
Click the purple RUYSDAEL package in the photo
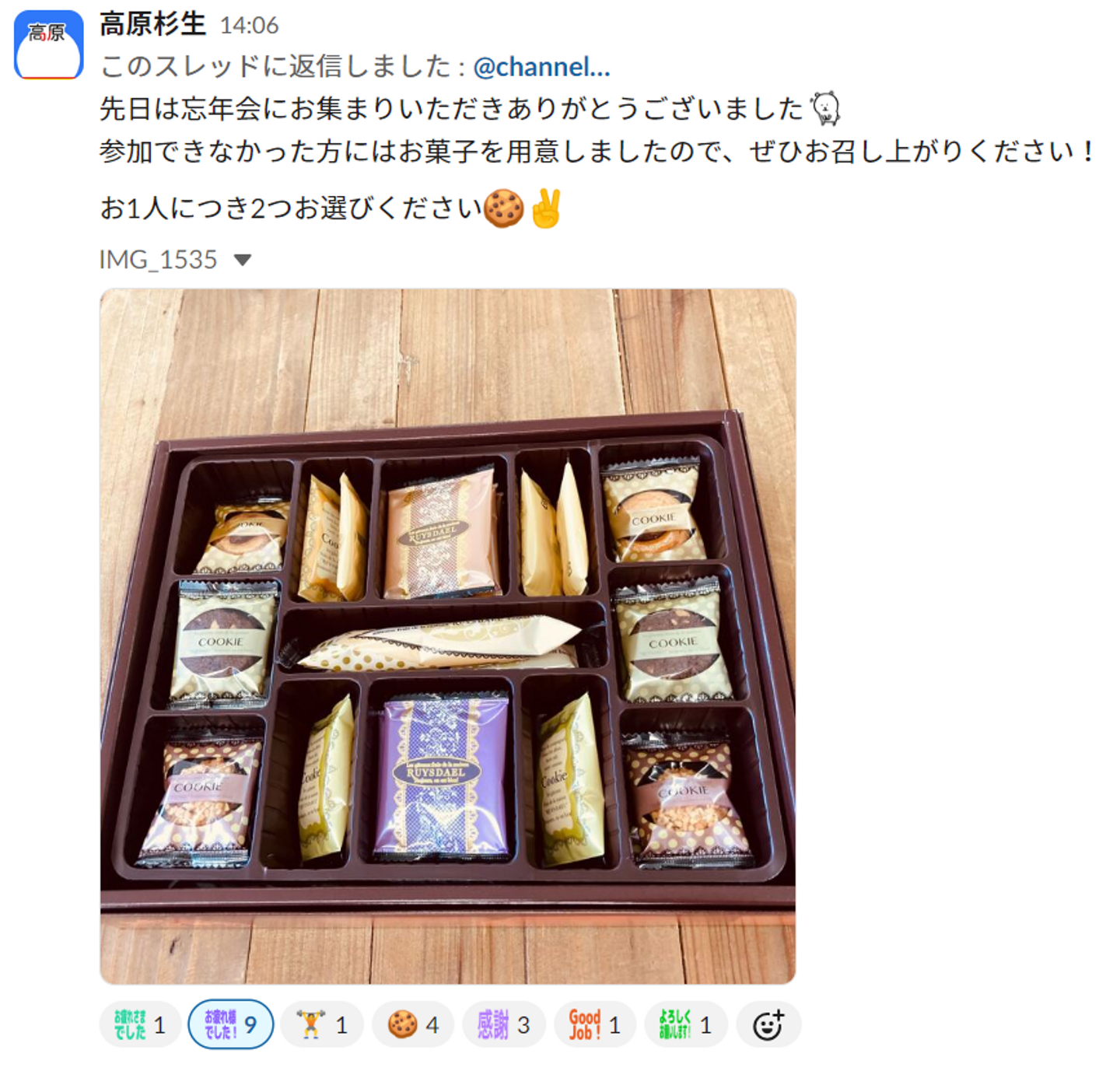pos(442,776)
